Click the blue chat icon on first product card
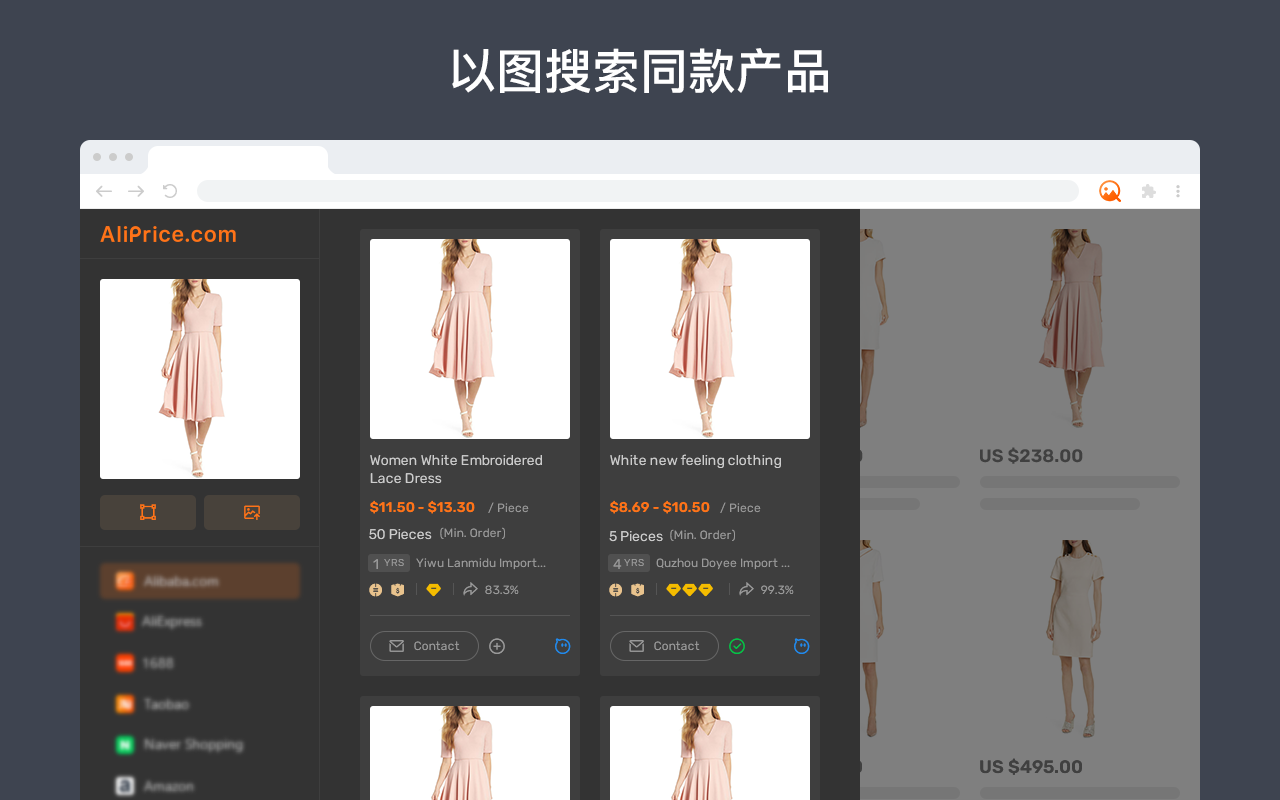 pos(562,645)
